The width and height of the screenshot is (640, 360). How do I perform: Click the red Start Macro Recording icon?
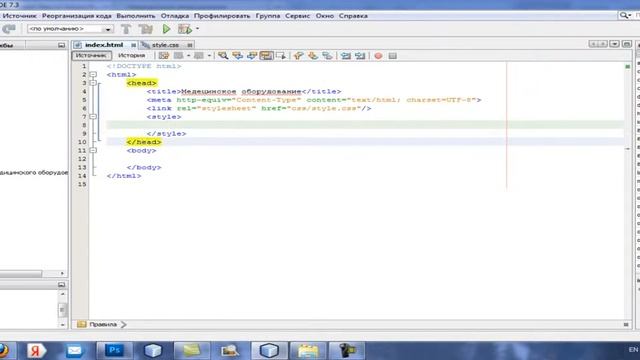click(378, 56)
